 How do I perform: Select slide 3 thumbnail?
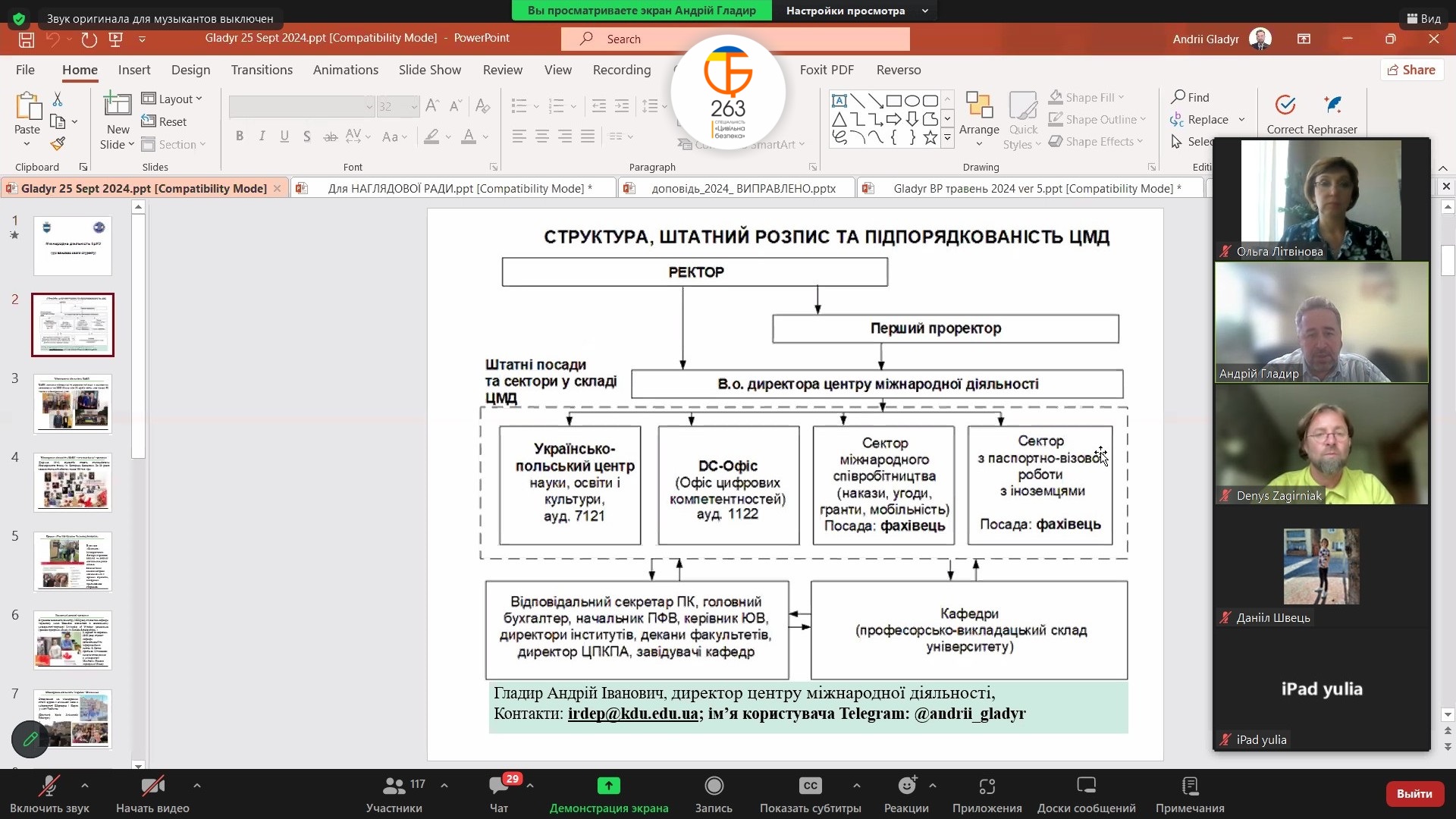coord(73,403)
